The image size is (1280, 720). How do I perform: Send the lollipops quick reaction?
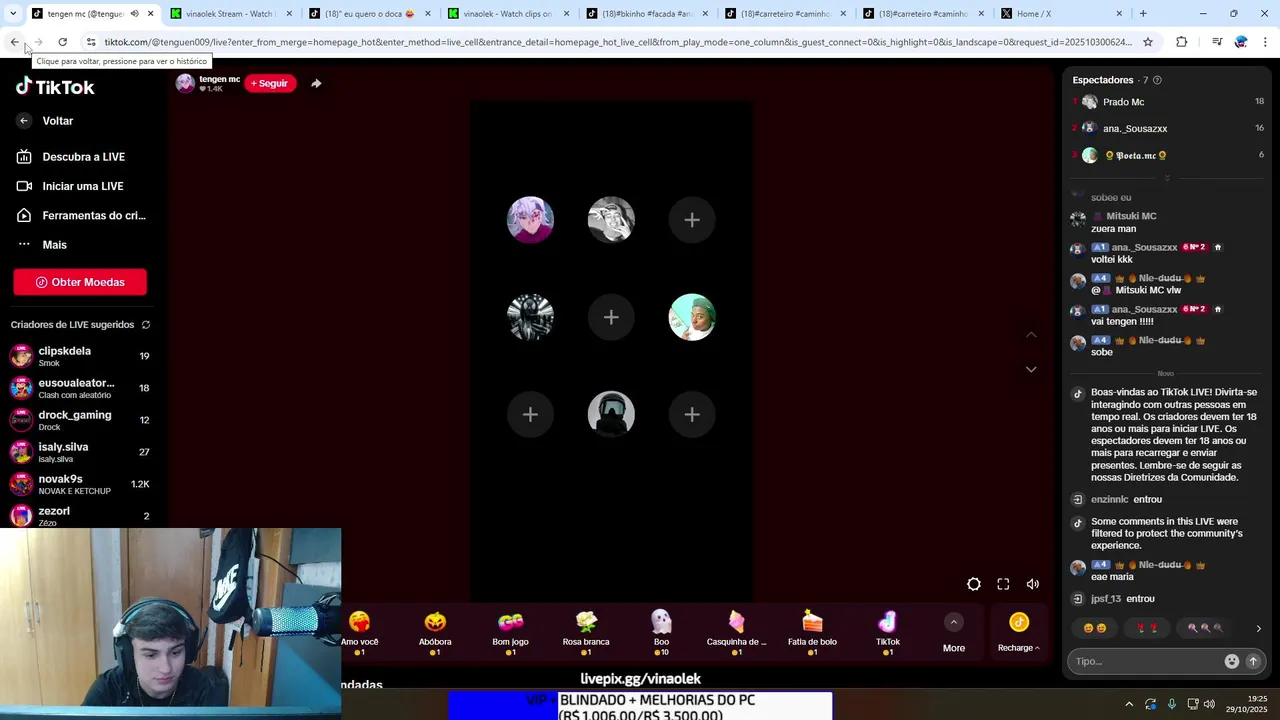1204,628
